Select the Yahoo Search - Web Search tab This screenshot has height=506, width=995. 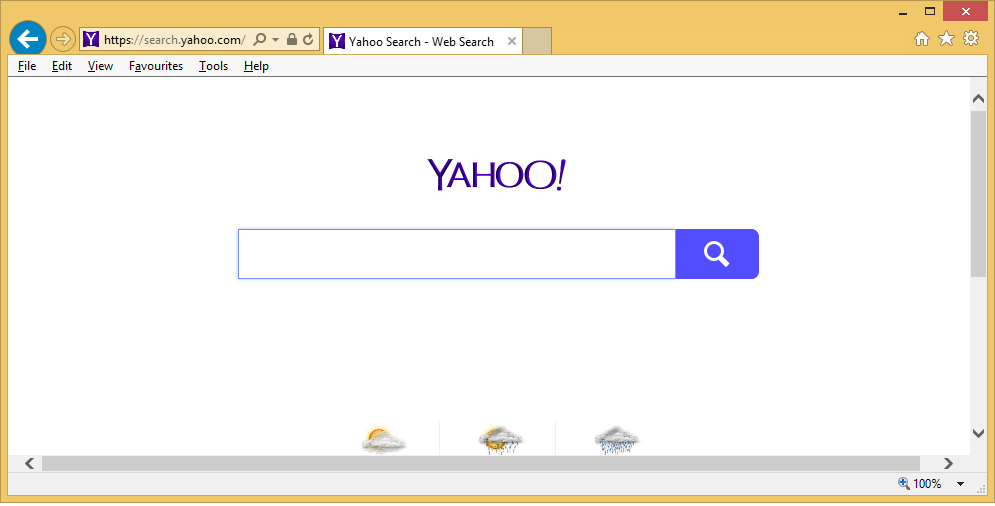[x=423, y=41]
